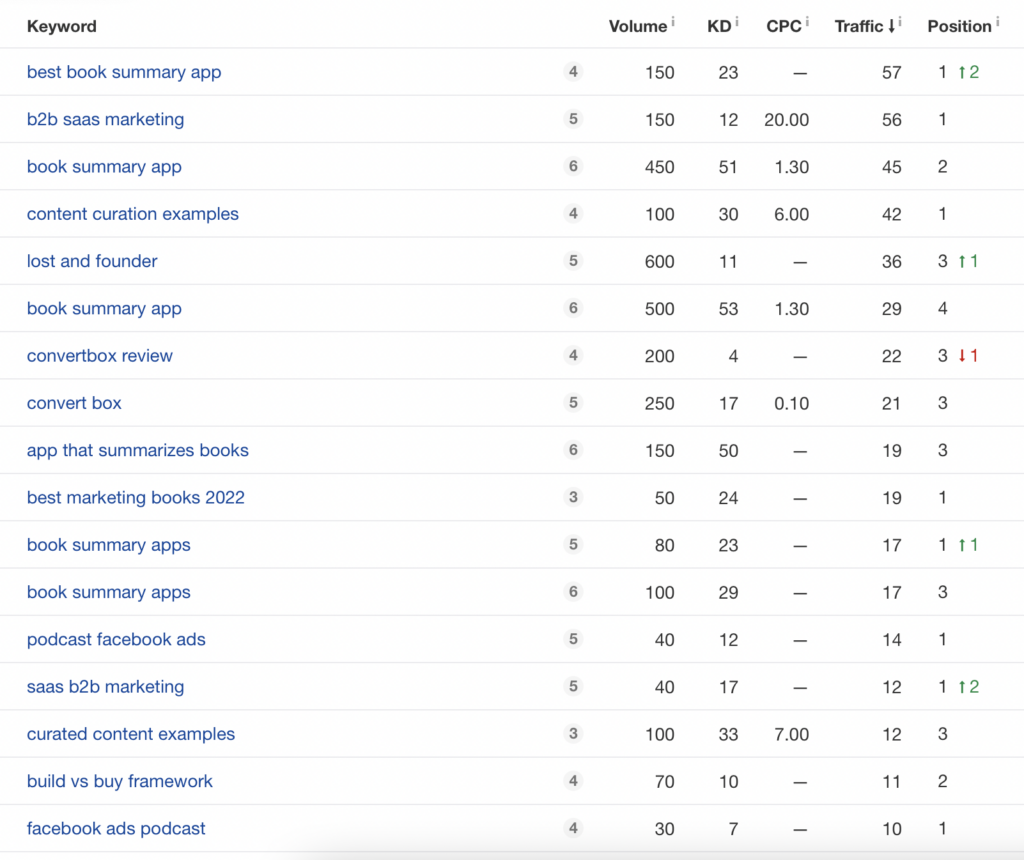Select the 'facebook ads podcast' keyword
This screenshot has width=1024, height=860.
point(116,828)
